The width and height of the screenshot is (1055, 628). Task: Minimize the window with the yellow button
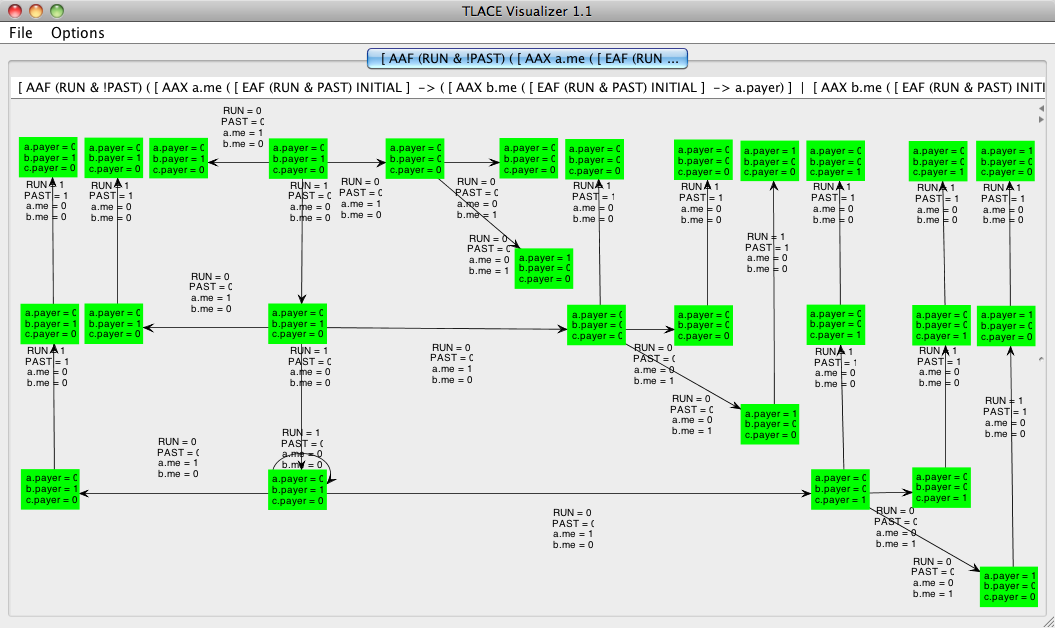pos(35,11)
